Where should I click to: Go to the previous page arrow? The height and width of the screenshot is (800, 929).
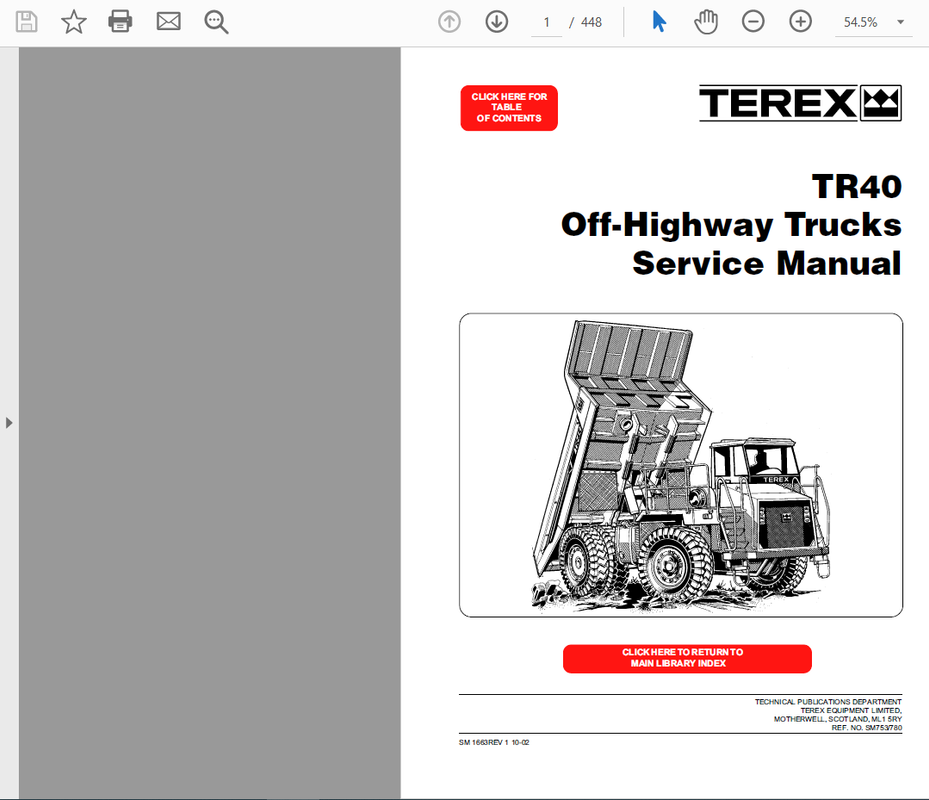coord(449,22)
